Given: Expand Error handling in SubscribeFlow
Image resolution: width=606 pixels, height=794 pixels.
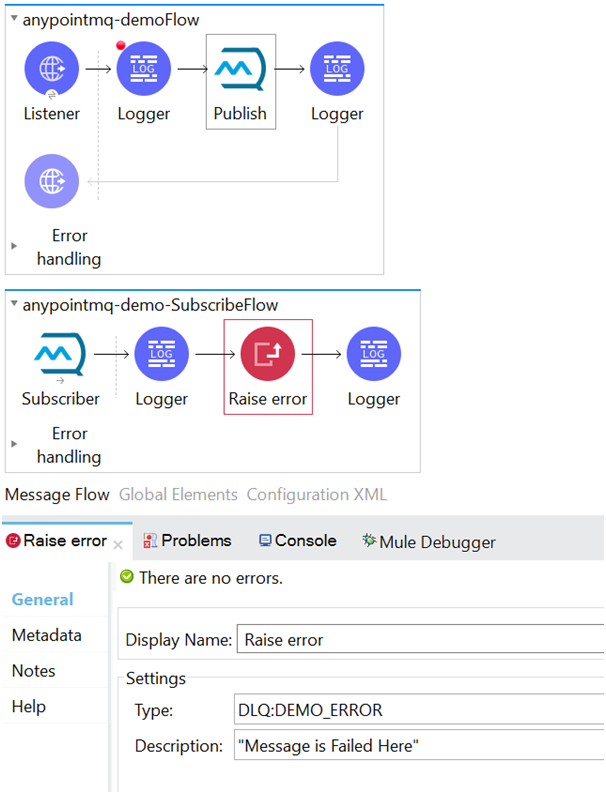Looking at the screenshot, I should click(14, 443).
